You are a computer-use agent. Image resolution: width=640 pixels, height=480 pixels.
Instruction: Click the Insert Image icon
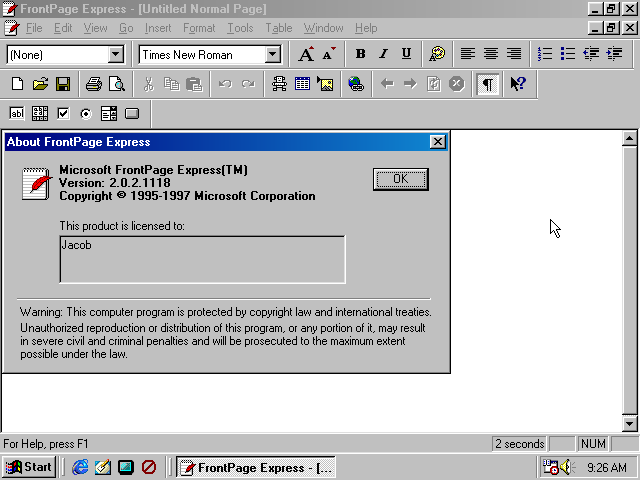tap(325, 84)
